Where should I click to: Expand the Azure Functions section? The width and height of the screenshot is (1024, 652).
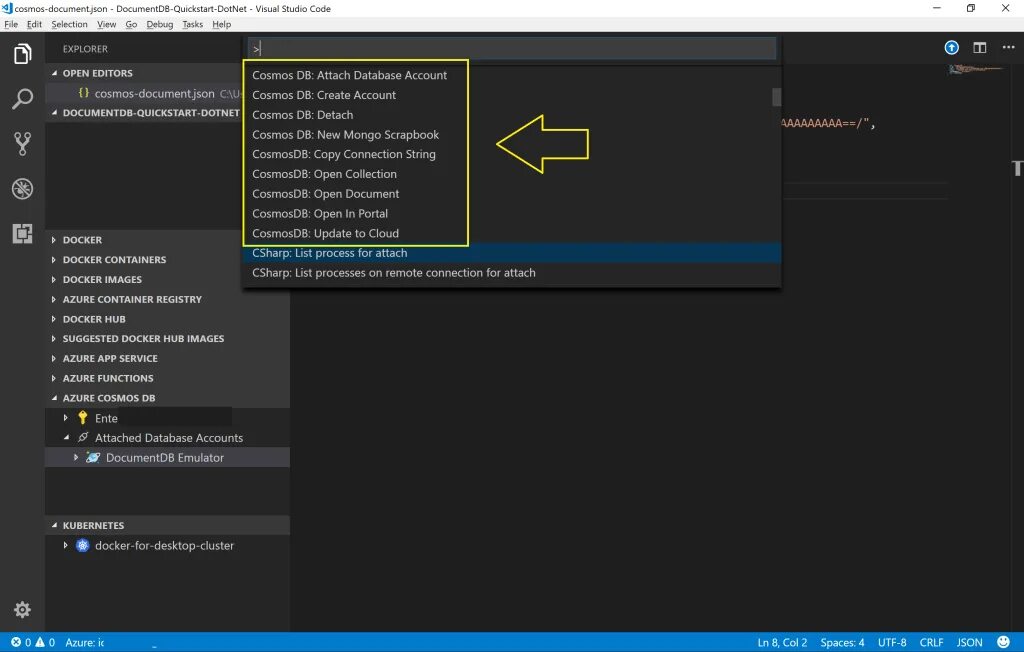(x=54, y=378)
